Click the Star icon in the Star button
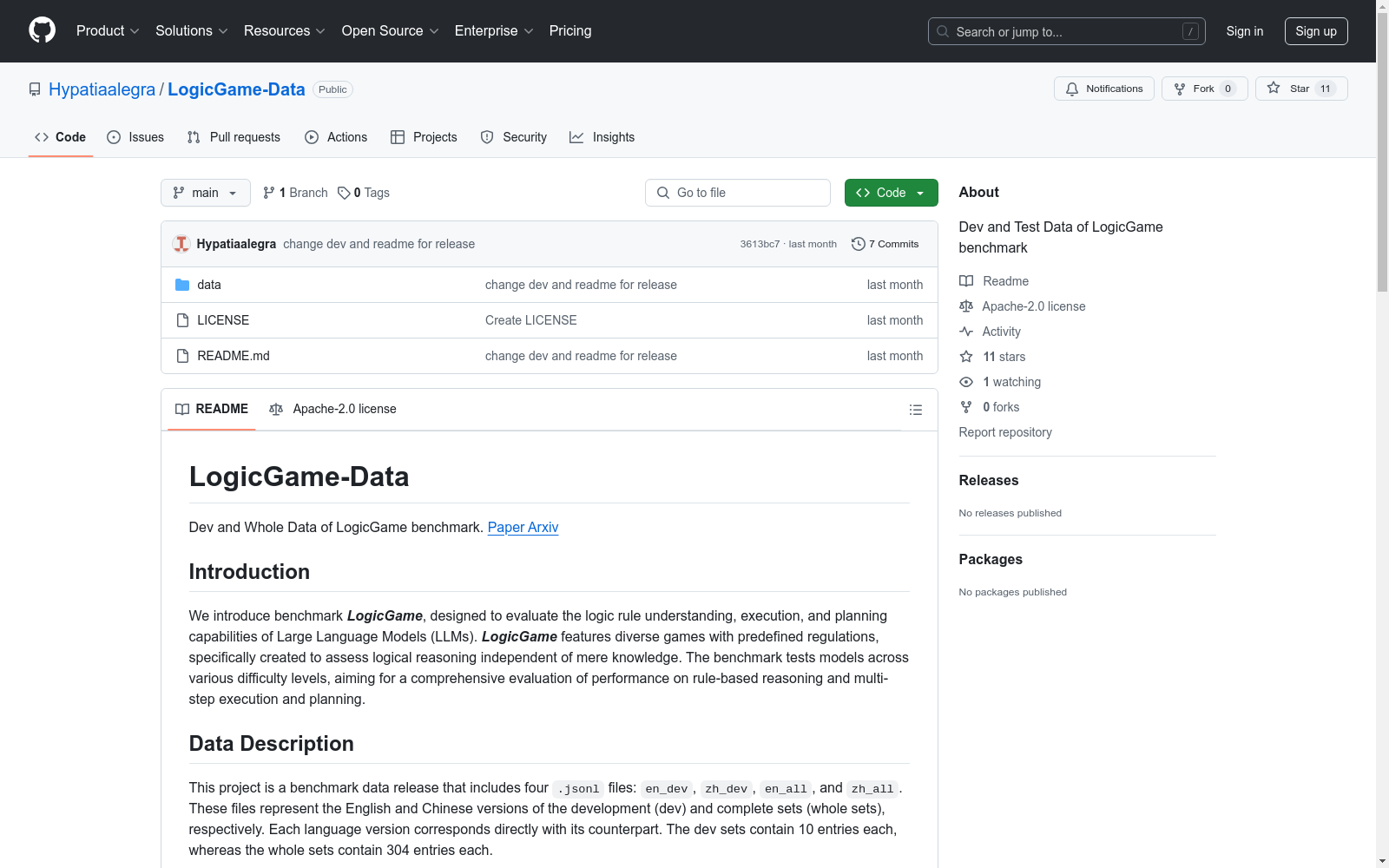The image size is (1389, 868). click(1274, 88)
